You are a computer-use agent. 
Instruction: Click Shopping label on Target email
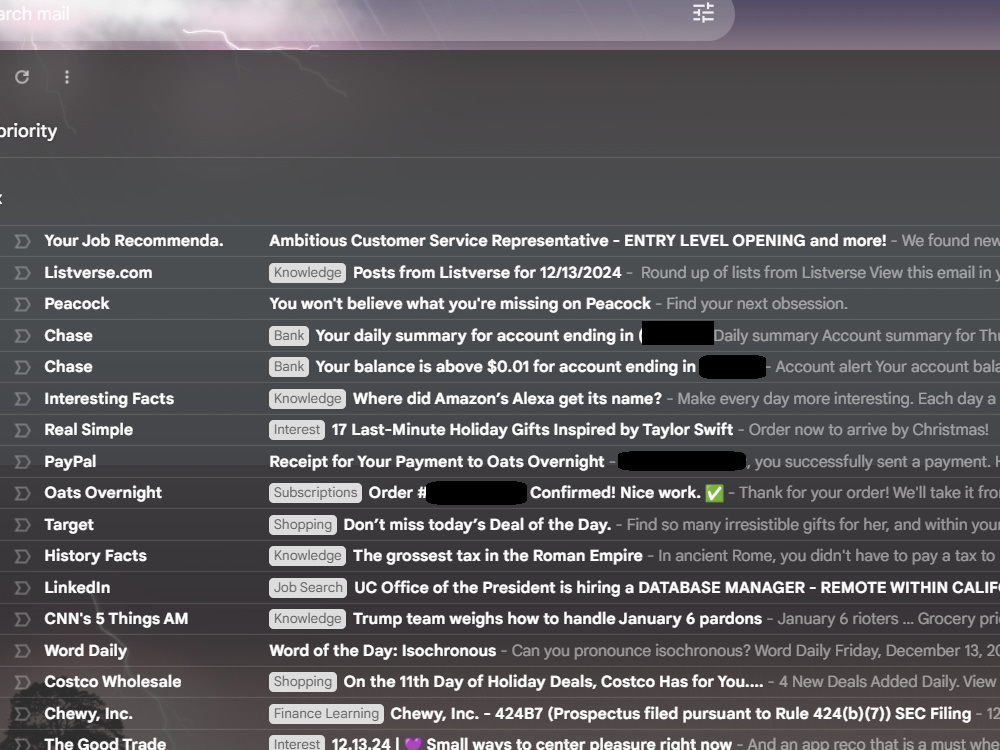(x=303, y=525)
